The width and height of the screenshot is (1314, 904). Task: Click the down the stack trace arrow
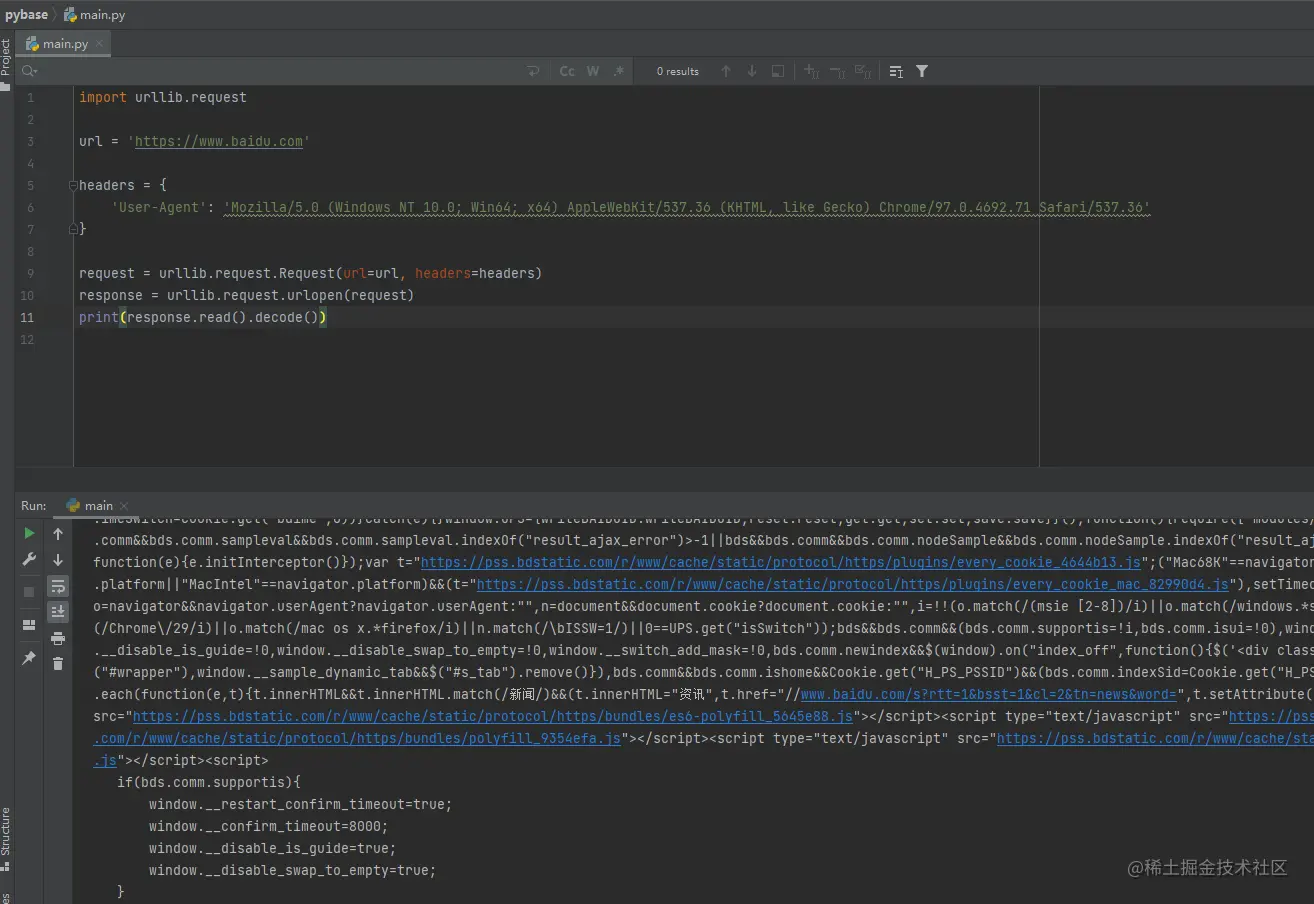tap(58, 560)
